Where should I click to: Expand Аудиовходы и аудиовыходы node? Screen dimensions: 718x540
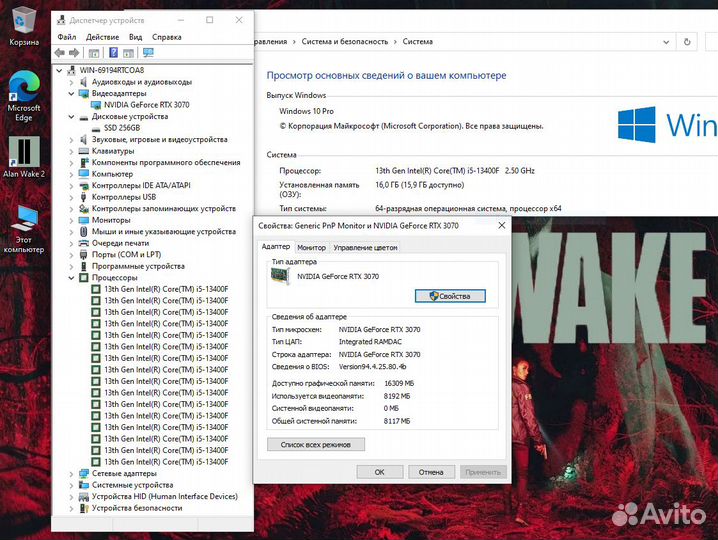71,82
